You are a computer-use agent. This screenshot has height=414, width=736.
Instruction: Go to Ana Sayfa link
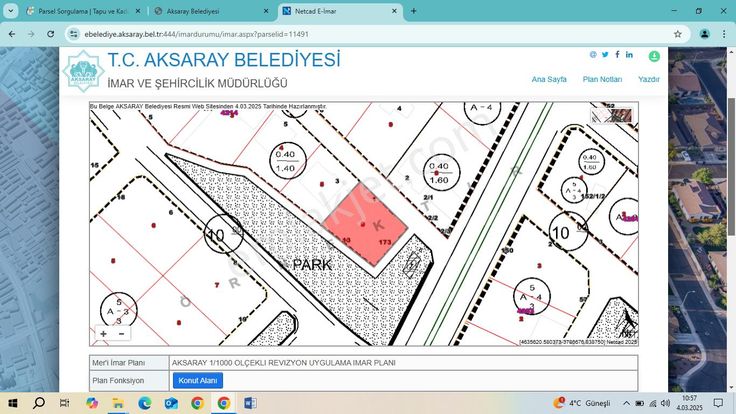[549, 79]
